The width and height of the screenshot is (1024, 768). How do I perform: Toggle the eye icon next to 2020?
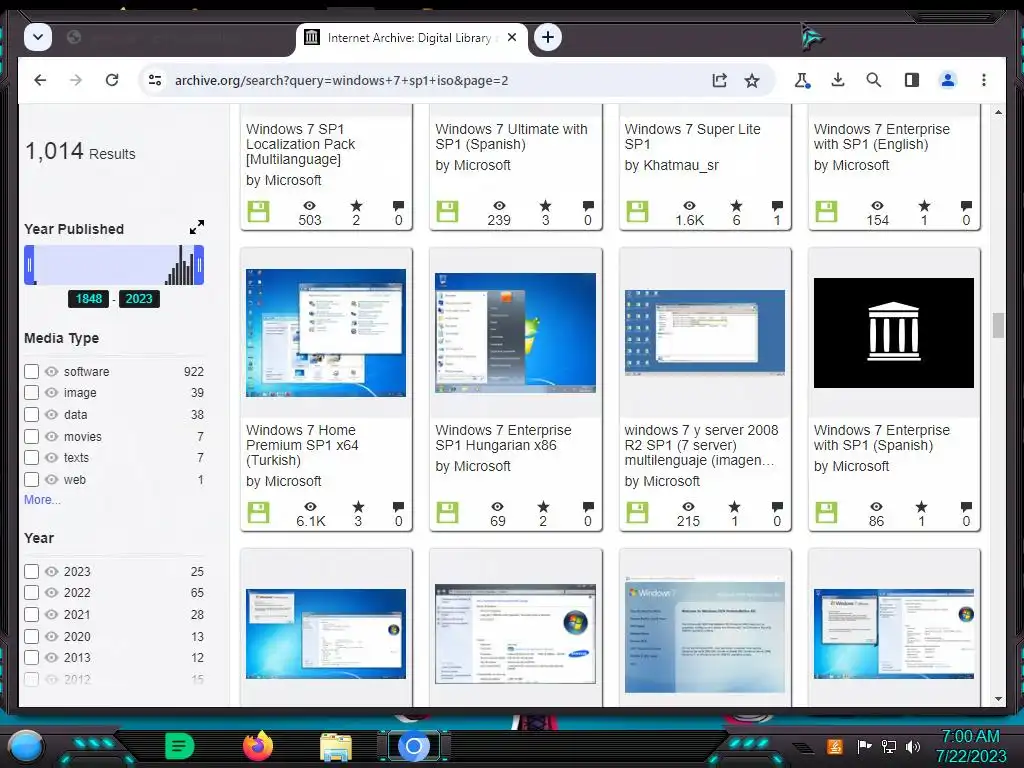click(x=52, y=636)
